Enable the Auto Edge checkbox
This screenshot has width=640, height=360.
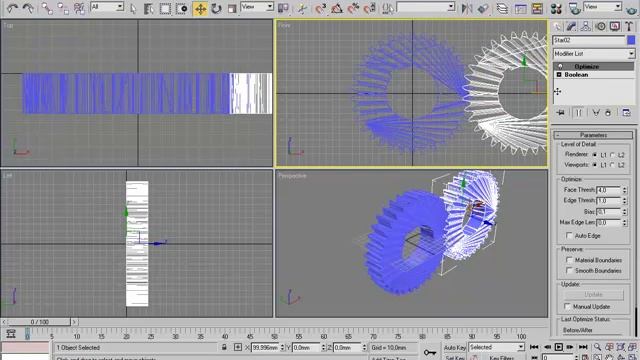click(x=569, y=236)
